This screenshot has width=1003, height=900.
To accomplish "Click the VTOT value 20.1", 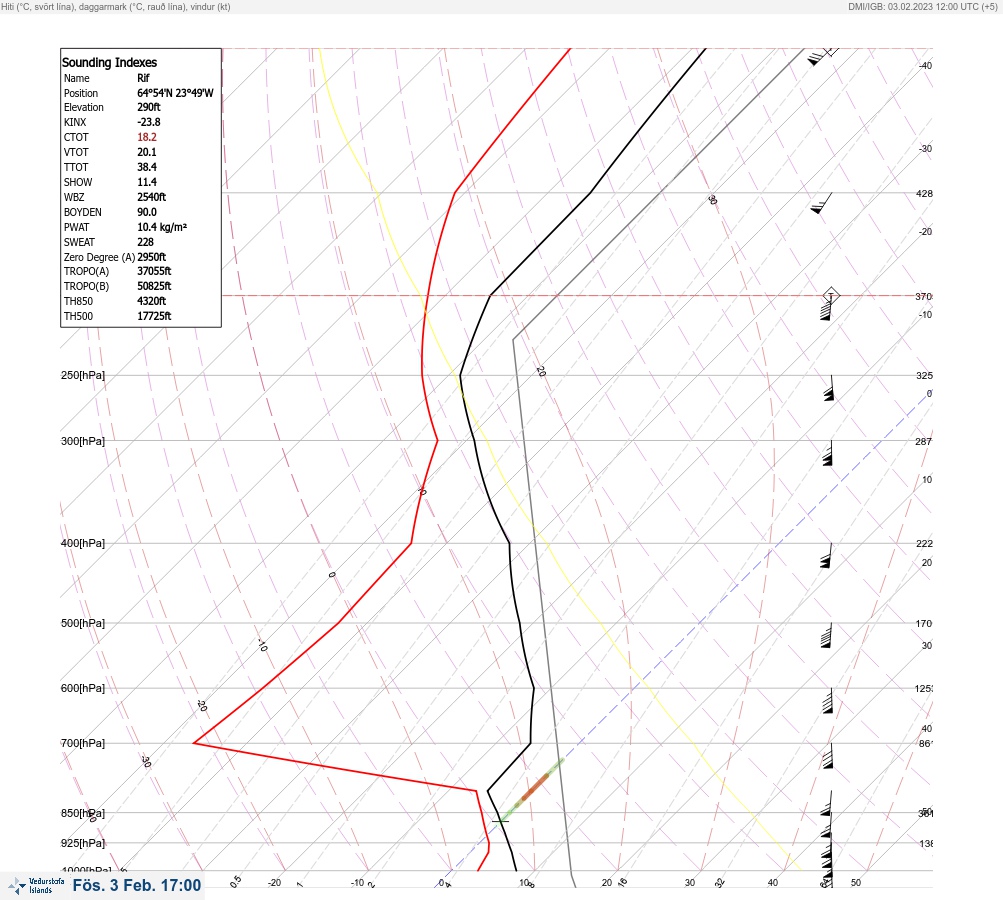I will [x=147, y=152].
